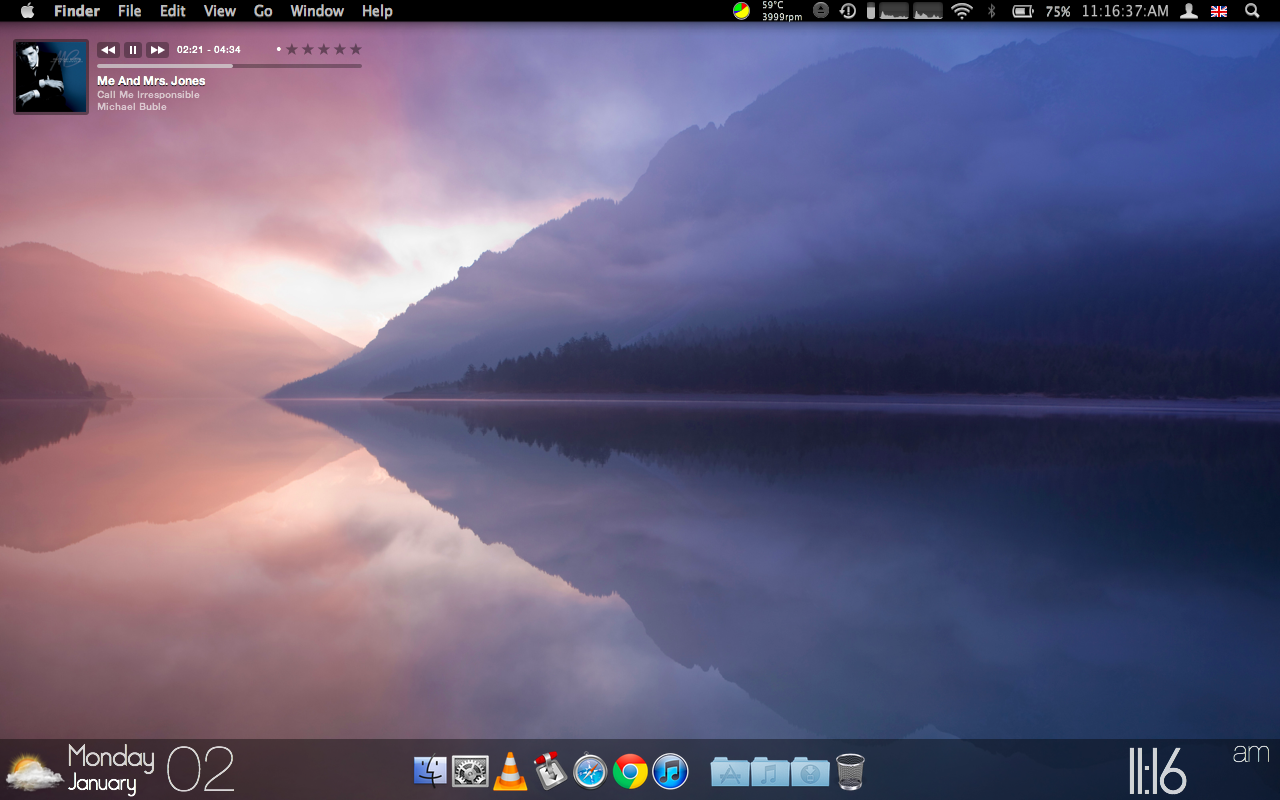Click album name Call Me Irresponsible
1280x800 pixels.
[x=148, y=95]
